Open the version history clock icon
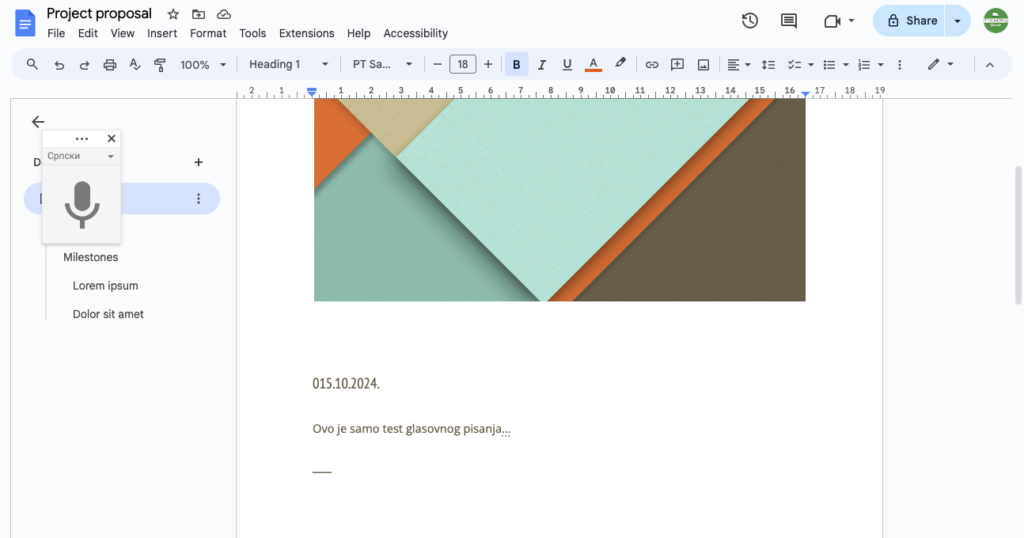The width and height of the screenshot is (1024, 538). [x=750, y=21]
